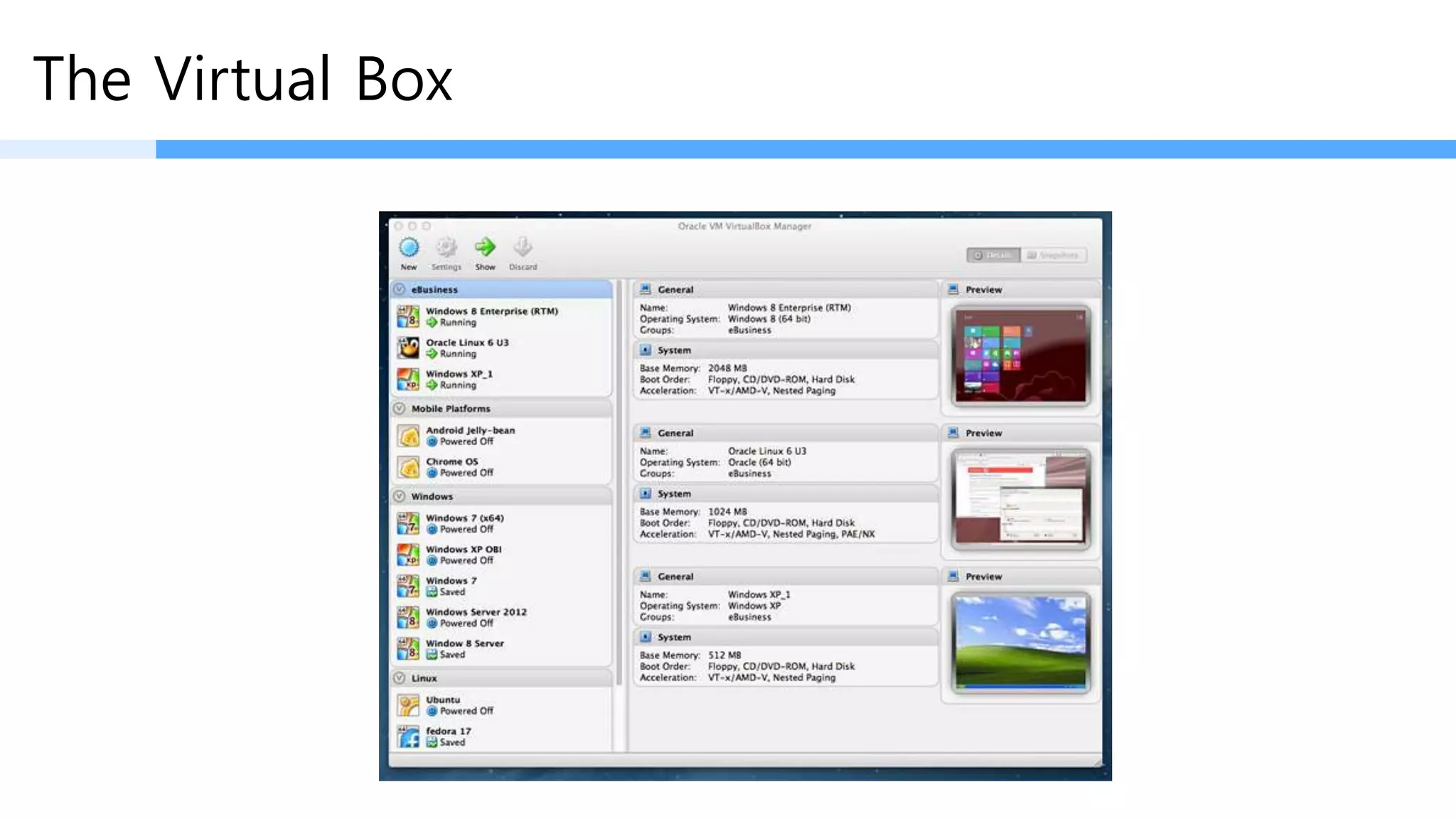
Task: Click 'Oracle (64 bit)' operating system value
Action: coord(759,462)
